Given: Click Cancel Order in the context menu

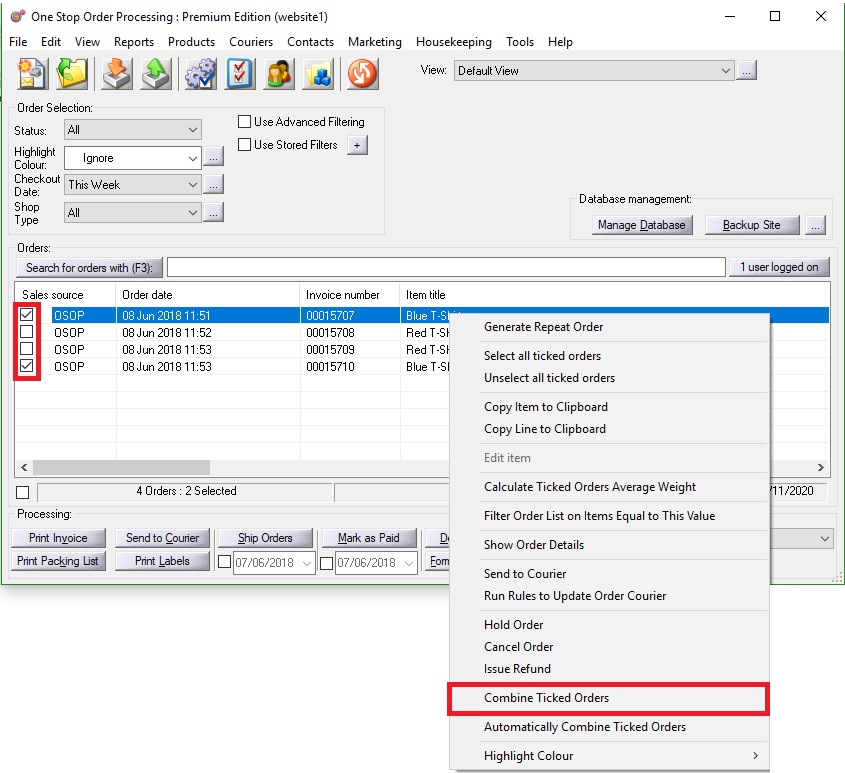Looking at the screenshot, I should tap(609, 646).
